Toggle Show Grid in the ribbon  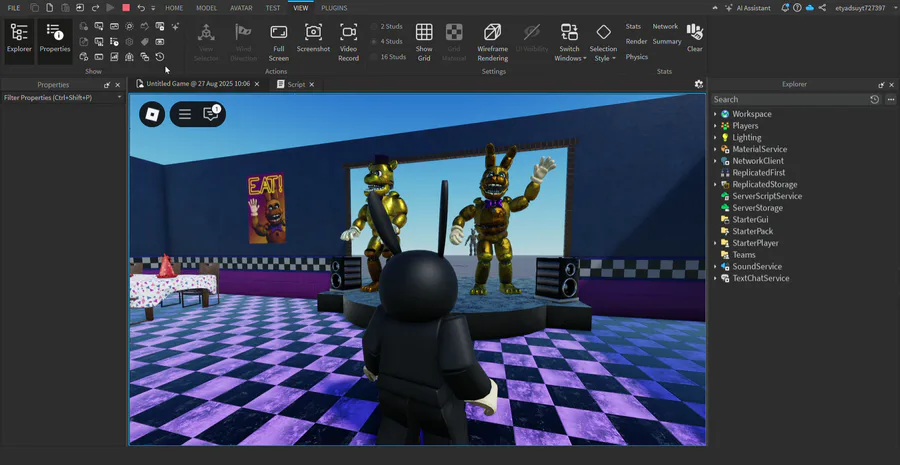click(424, 42)
